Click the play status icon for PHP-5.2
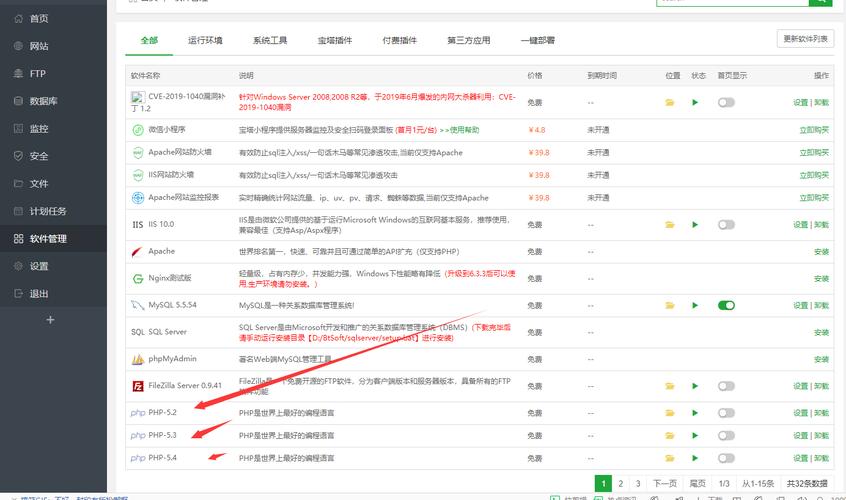The width and height of the screenshot is (846, 500). tap(695, 413)
